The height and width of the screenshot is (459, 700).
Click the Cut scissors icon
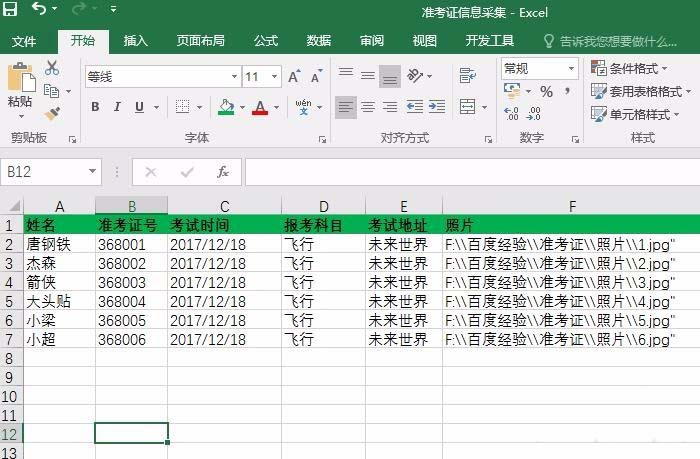(x=52, y=67)
